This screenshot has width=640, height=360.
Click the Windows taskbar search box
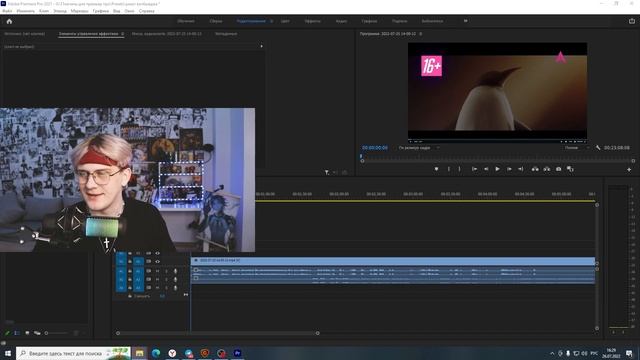click(x=73, y=353)
